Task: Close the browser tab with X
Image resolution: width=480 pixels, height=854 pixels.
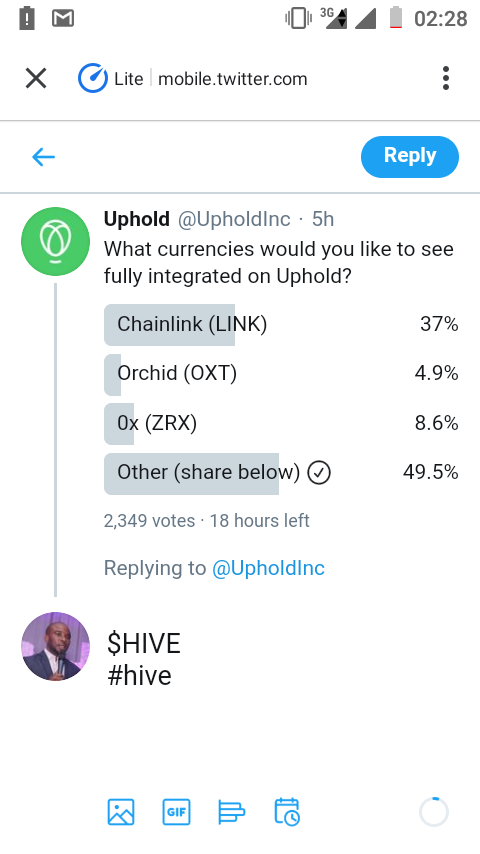Action: pyautogui.click(x=36, y=78)
